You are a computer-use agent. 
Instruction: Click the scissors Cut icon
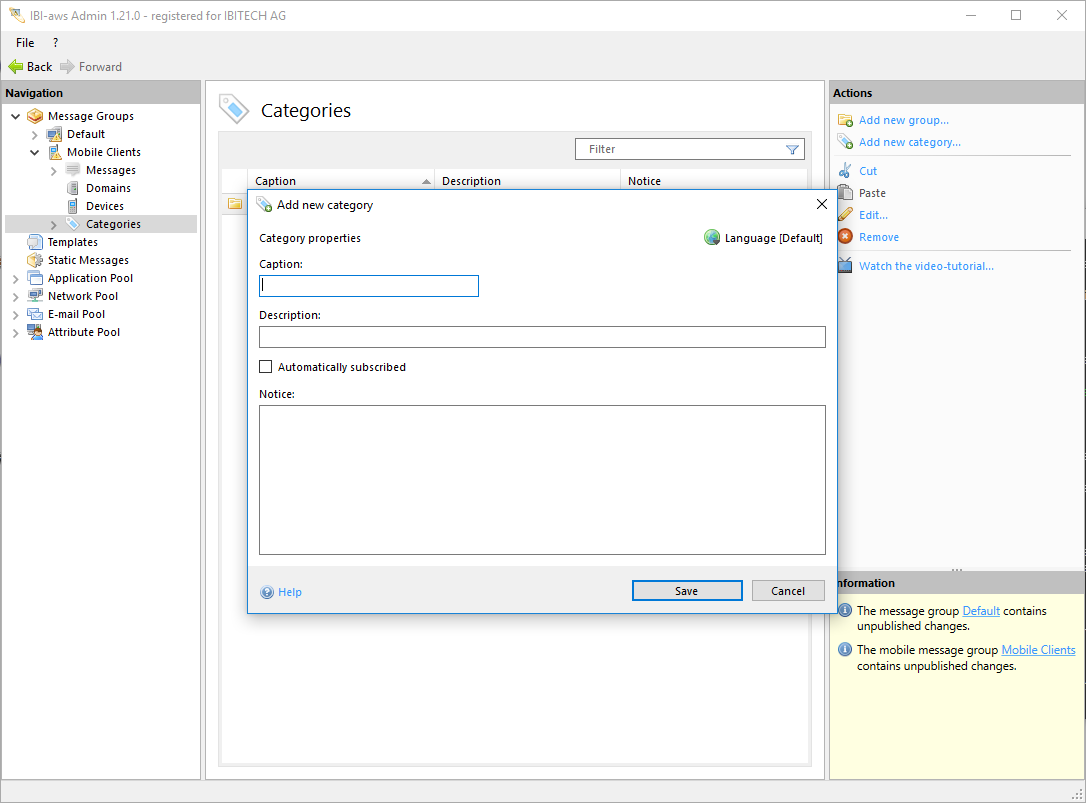[845, 171]
